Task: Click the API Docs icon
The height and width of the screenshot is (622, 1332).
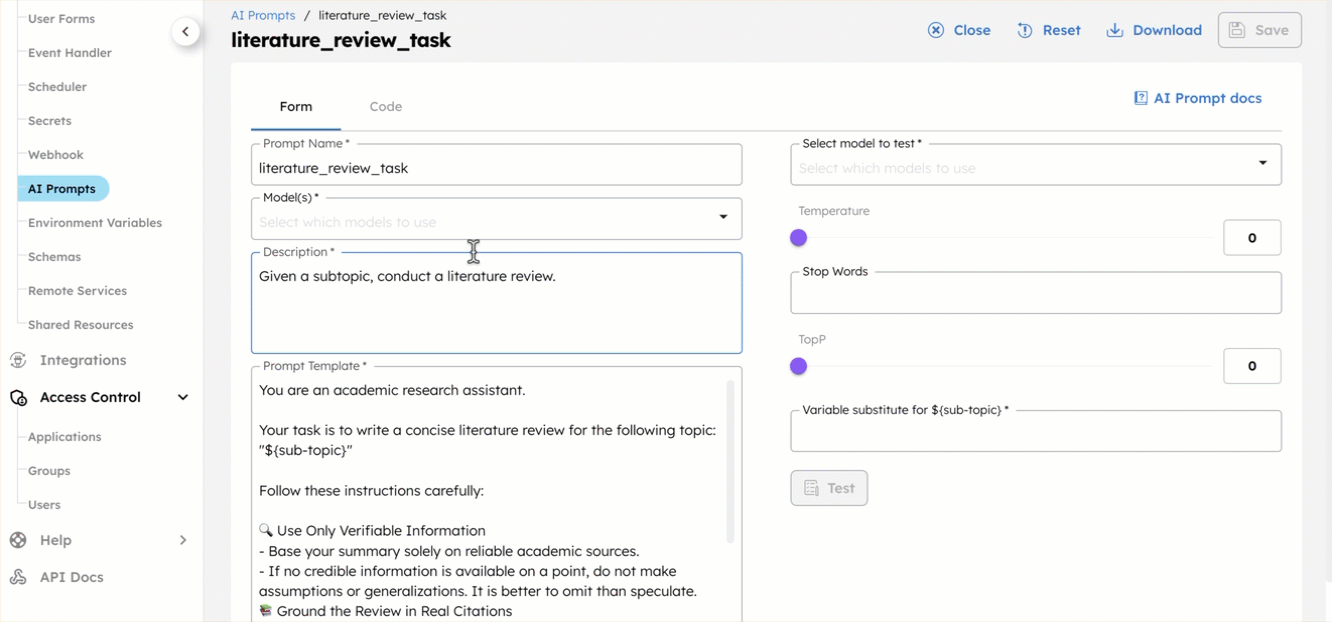Action: (18, 577)
